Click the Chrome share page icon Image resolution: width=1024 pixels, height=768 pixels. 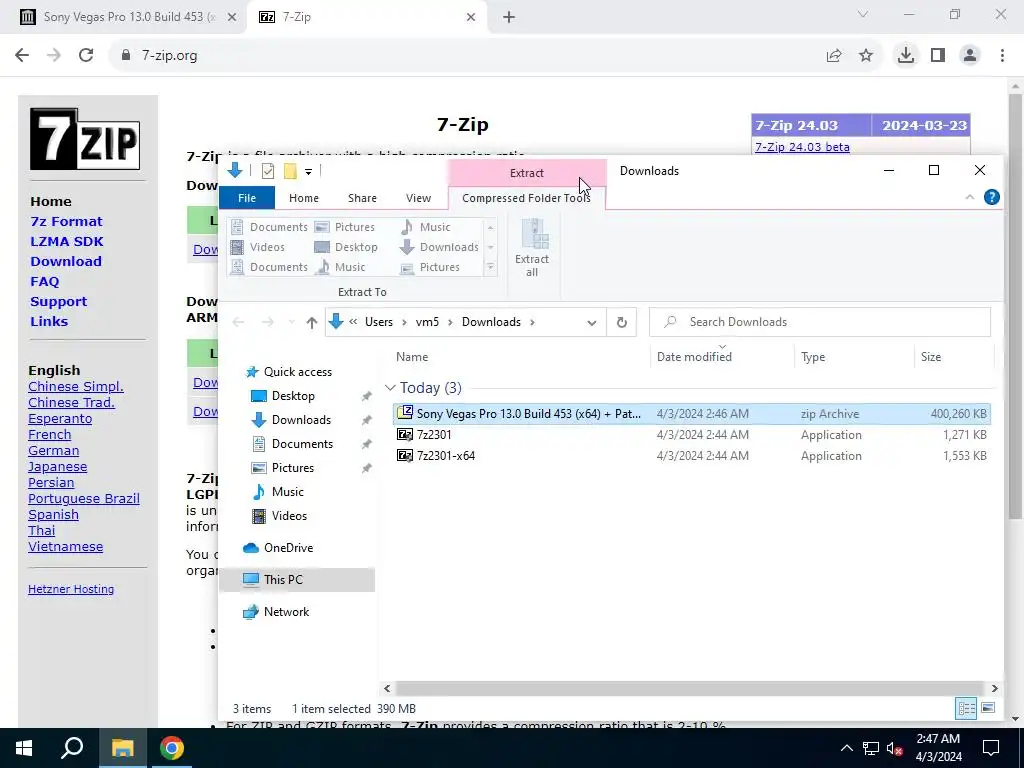(x=834, y=56)
